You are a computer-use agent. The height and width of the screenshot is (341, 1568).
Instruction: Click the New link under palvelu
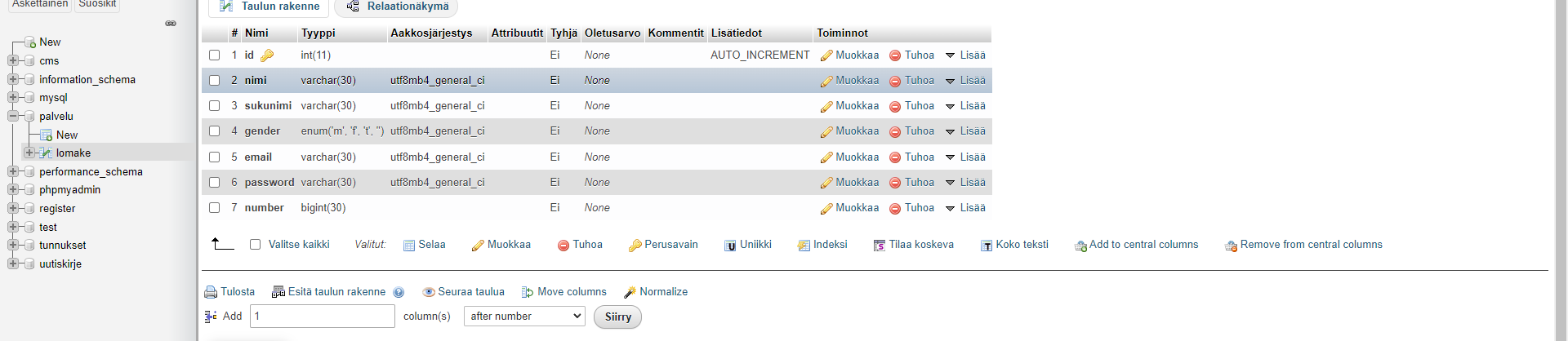67,135
